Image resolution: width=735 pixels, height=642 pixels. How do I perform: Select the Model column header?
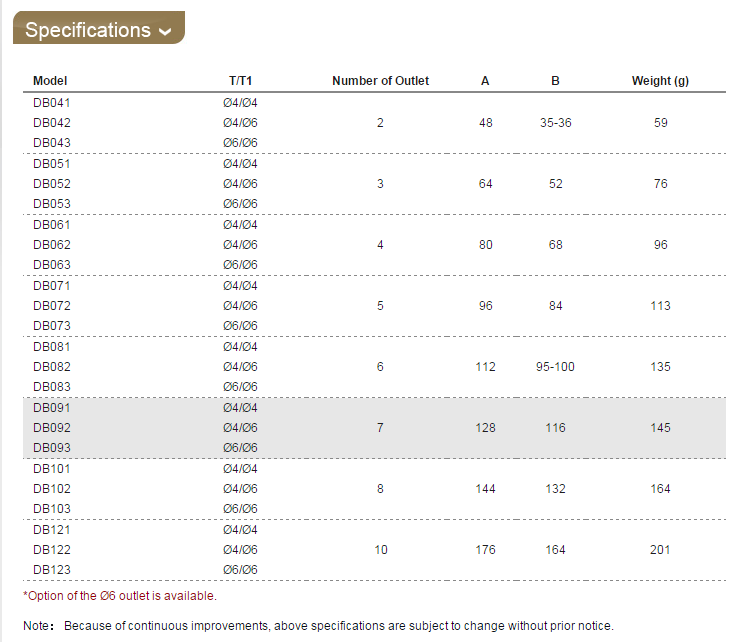point(50,81)
